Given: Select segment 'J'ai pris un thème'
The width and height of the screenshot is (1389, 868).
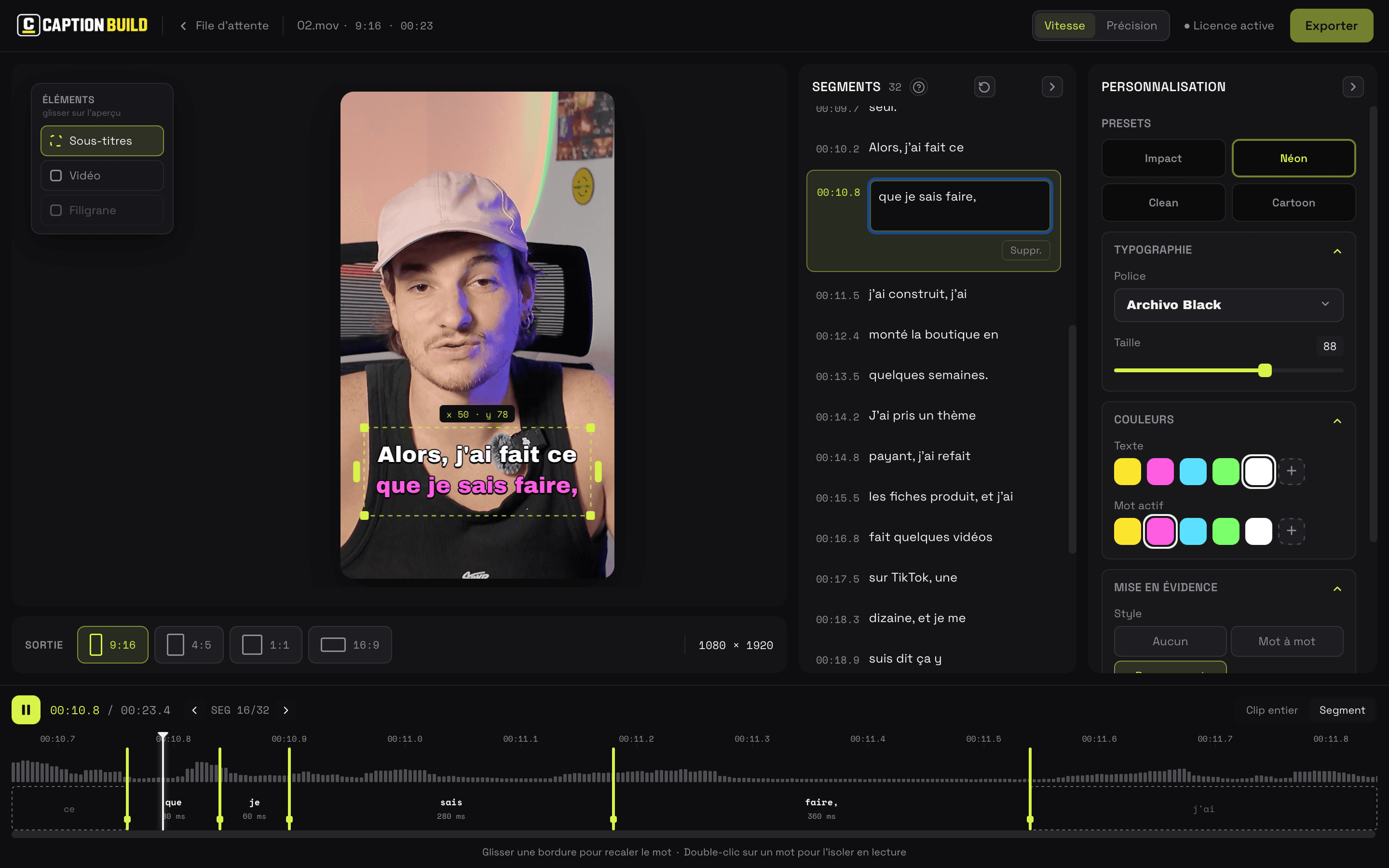Looking at the screenshot, I should (x=933, y=416).
